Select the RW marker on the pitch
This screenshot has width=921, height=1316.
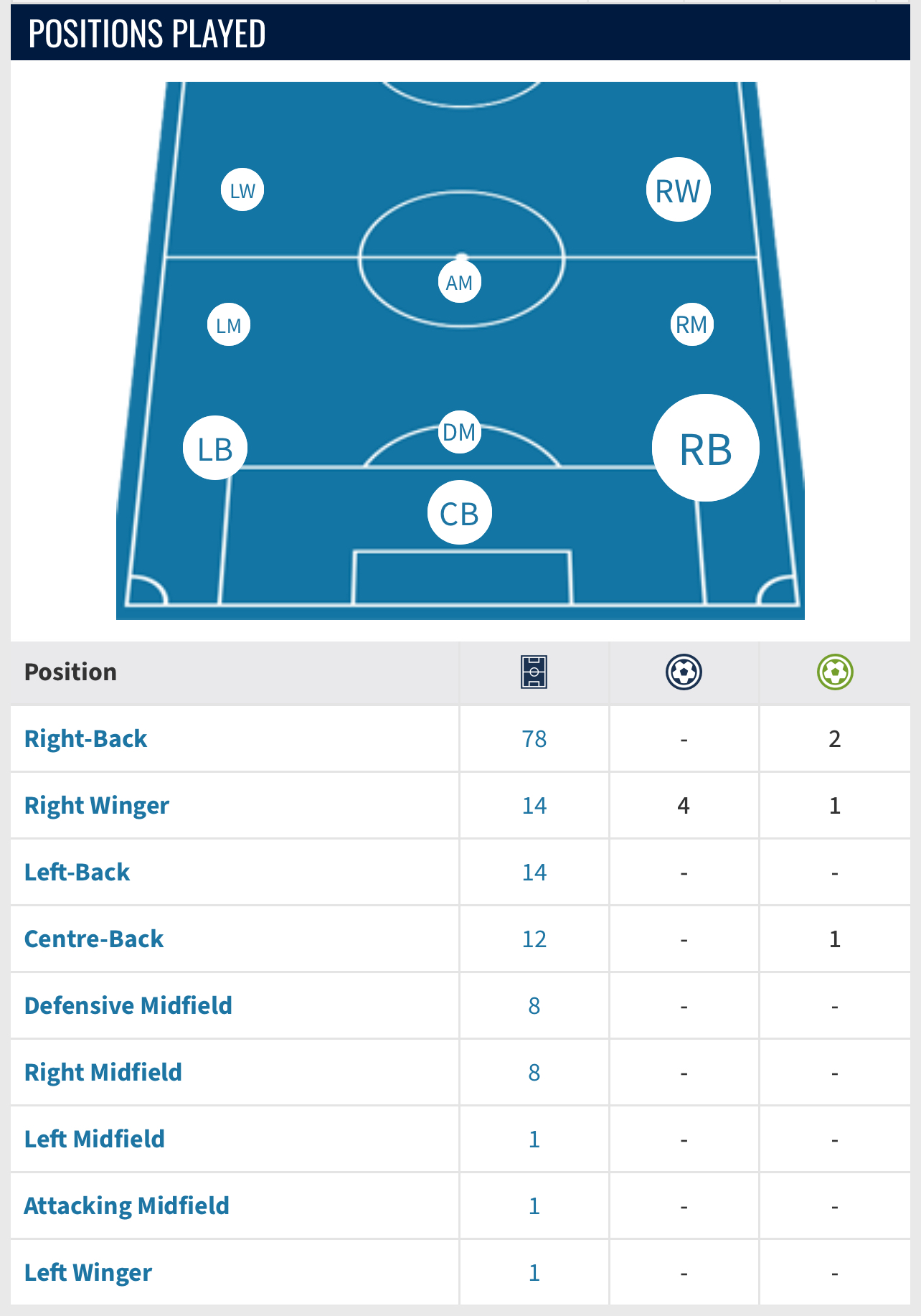pos(679,190)
